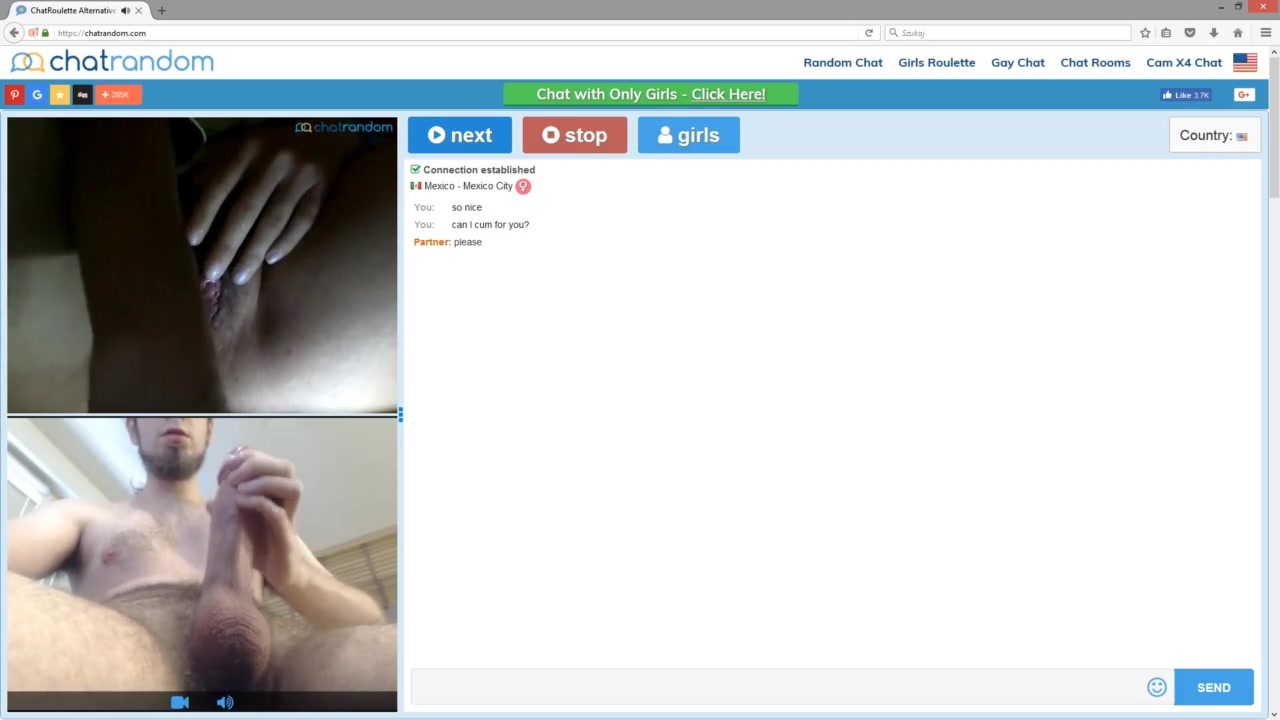Open the Country selector dropdown
This screenshot has width=1280, height=720.
pyautogui.click(x=1214, y=136)
